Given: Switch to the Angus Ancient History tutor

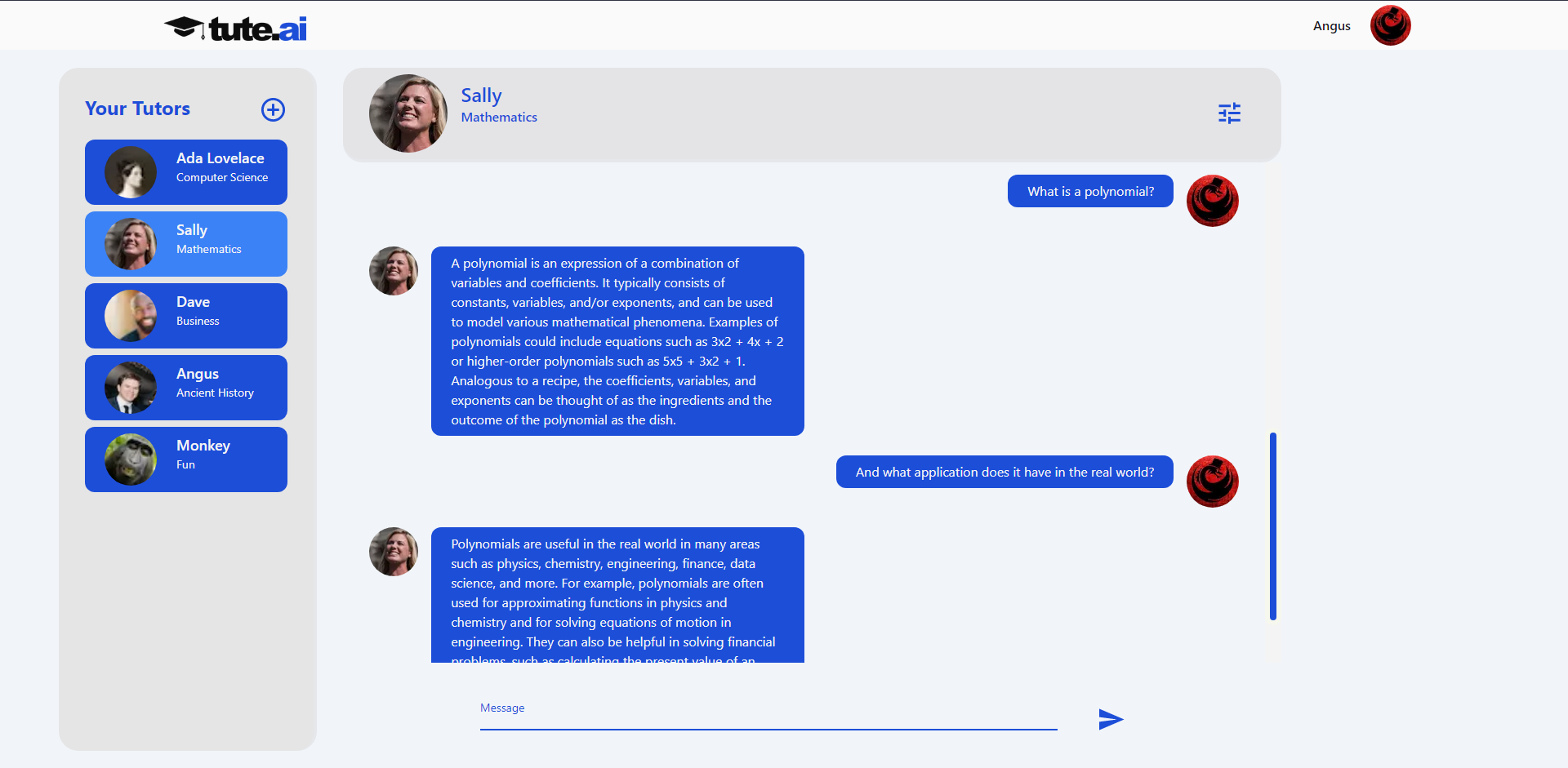Looking at the screenshot, I should [185, 387].
